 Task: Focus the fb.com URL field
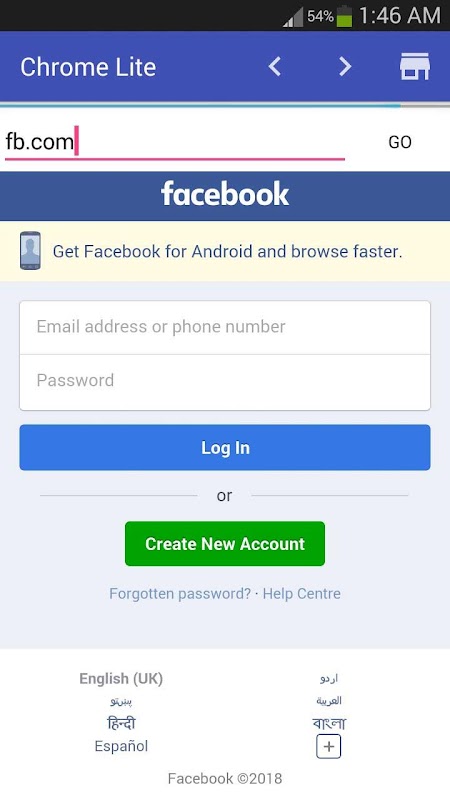click(174, 142)
